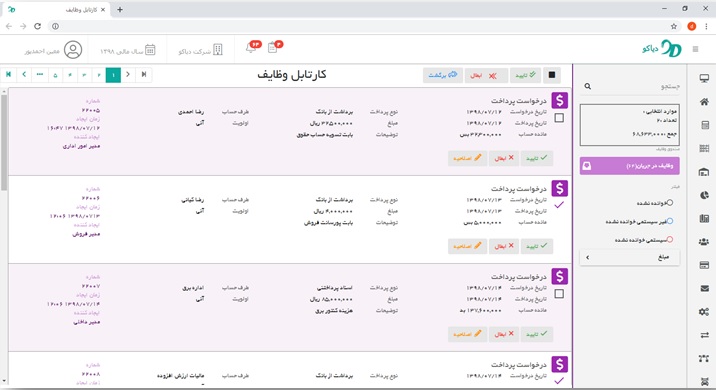Check the first payment request checkbox
This screenshot has width=716, height=390.
point(559,118)
